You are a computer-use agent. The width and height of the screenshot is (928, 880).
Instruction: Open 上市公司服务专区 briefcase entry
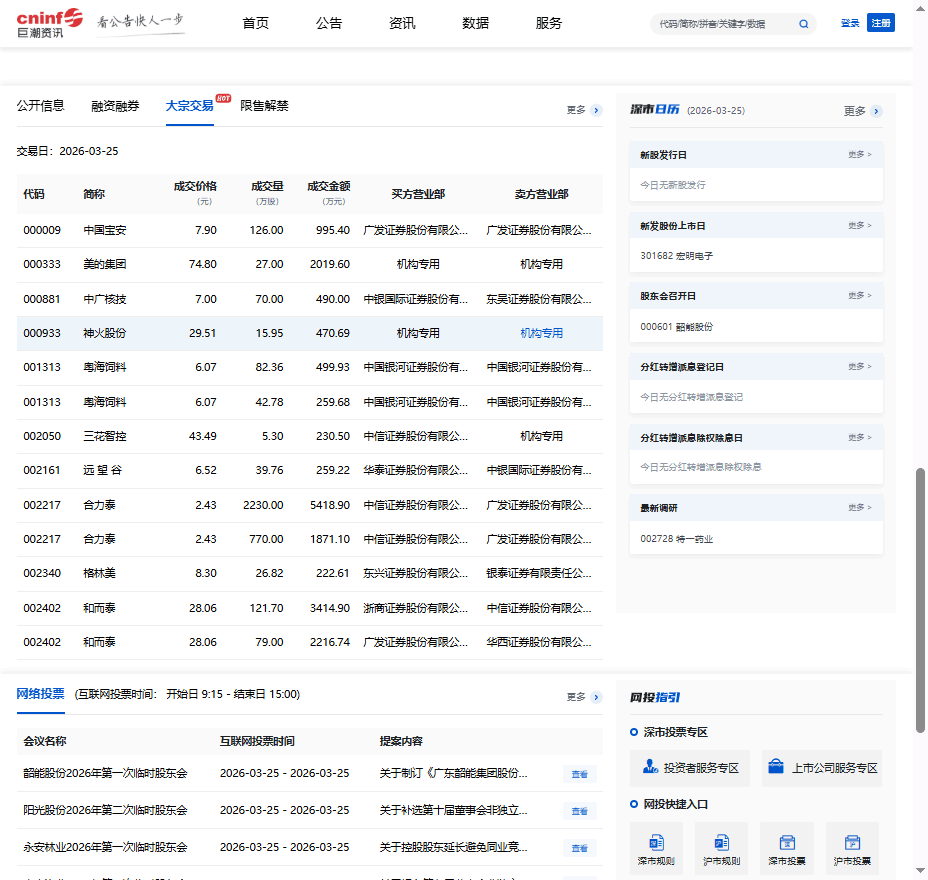click(x=822, y=768)
